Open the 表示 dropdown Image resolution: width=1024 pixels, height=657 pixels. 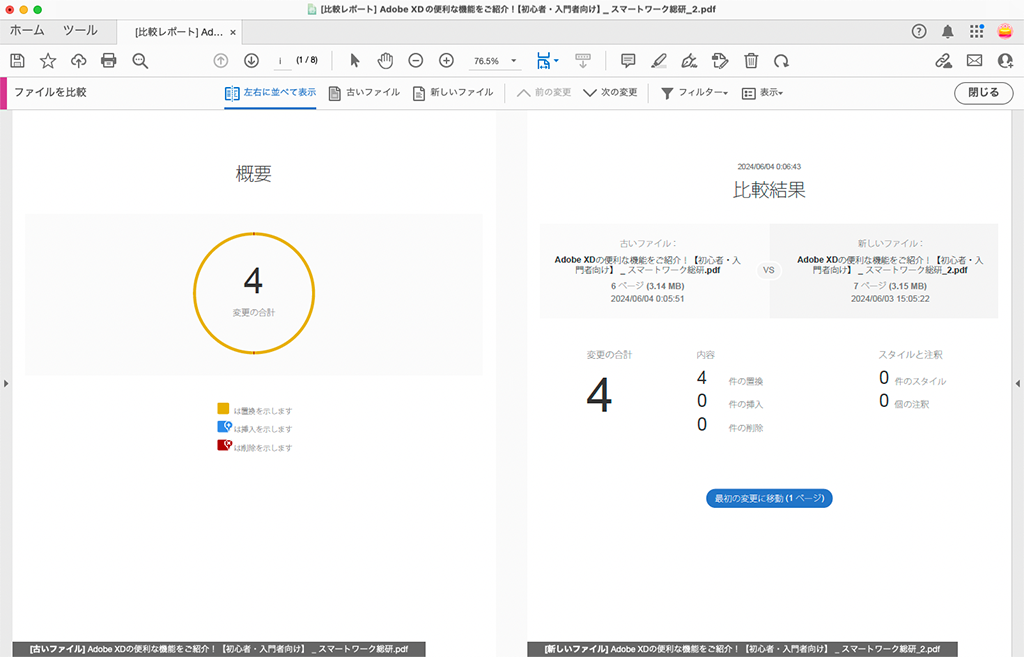[x=762, y=93]
